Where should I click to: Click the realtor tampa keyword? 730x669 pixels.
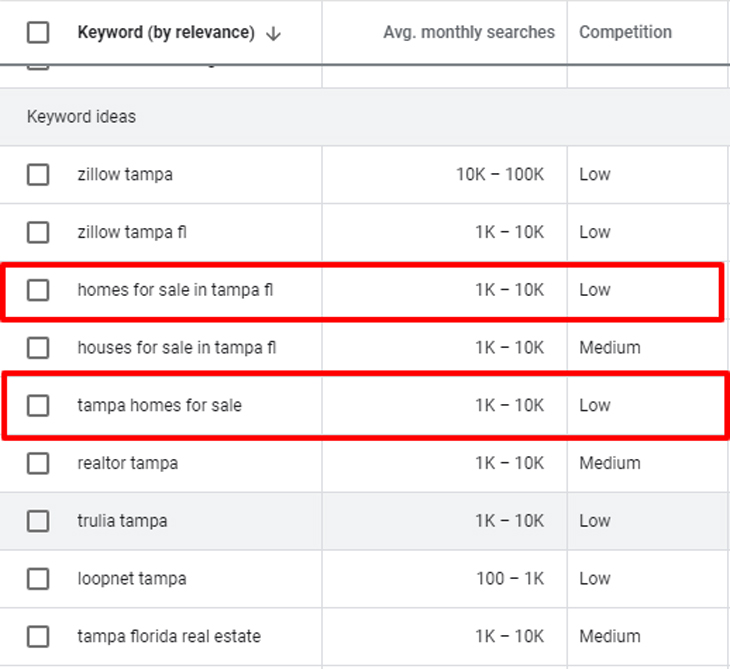[x=127, y=463]
